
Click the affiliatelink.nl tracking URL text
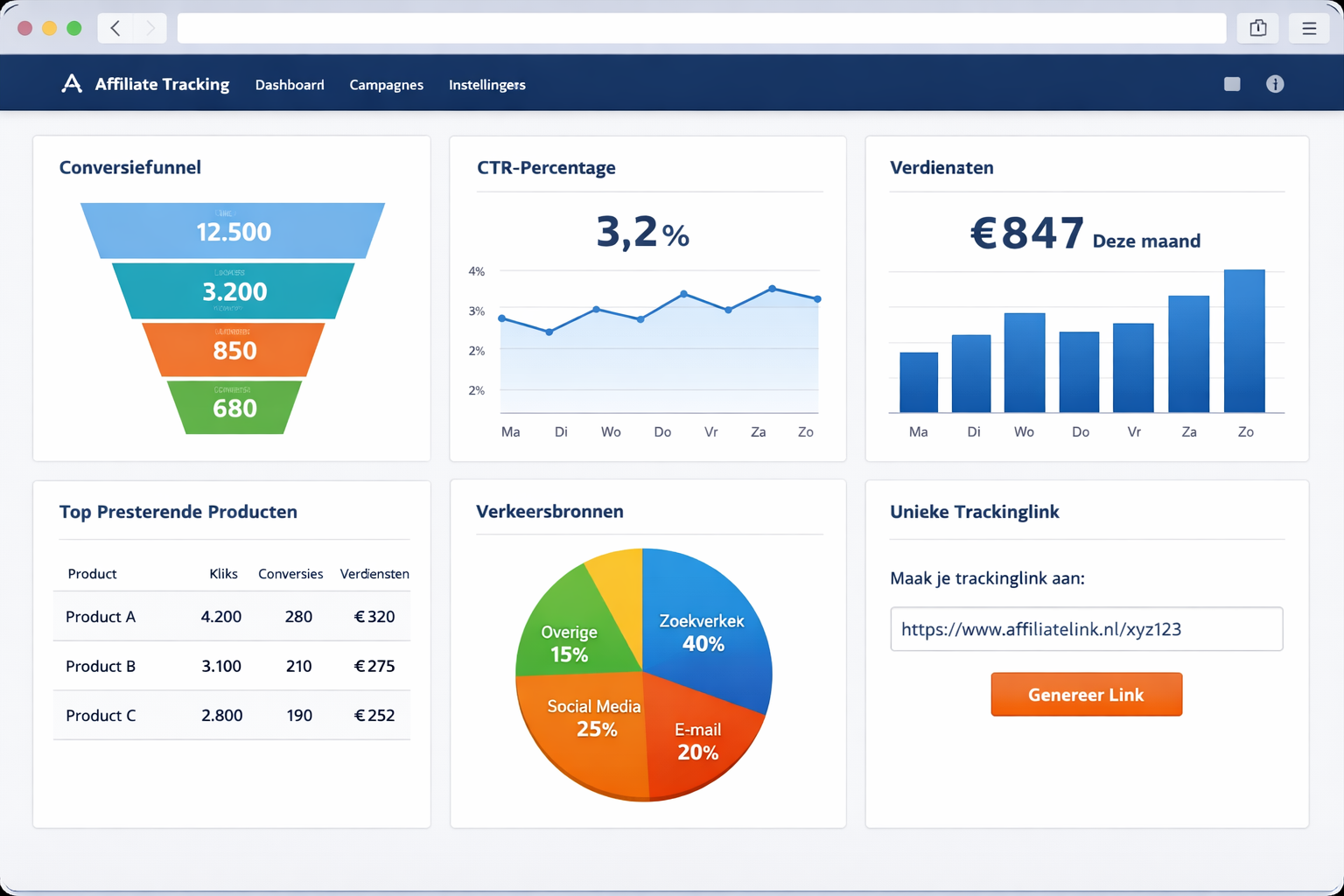pyautogui.click(x=1040, y=629)
